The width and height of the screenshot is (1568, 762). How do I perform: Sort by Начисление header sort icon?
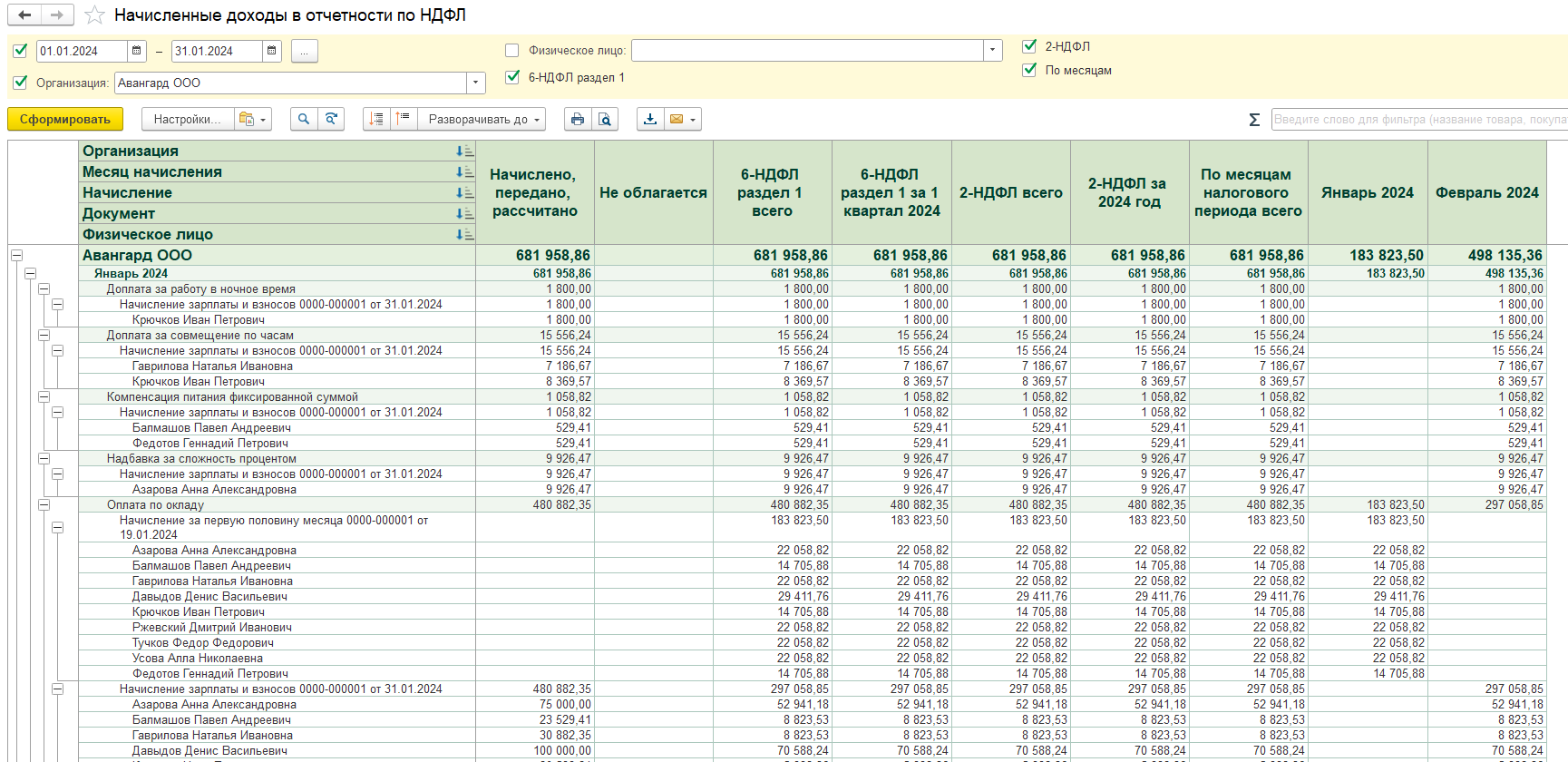[464, 193]
